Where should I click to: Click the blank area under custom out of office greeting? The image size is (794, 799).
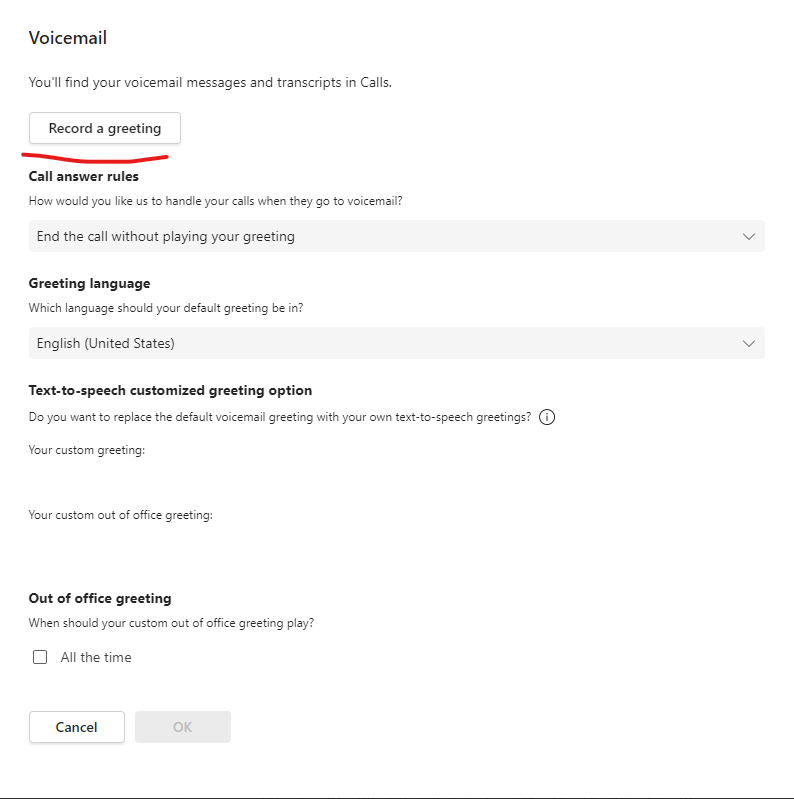click(300, 545)
